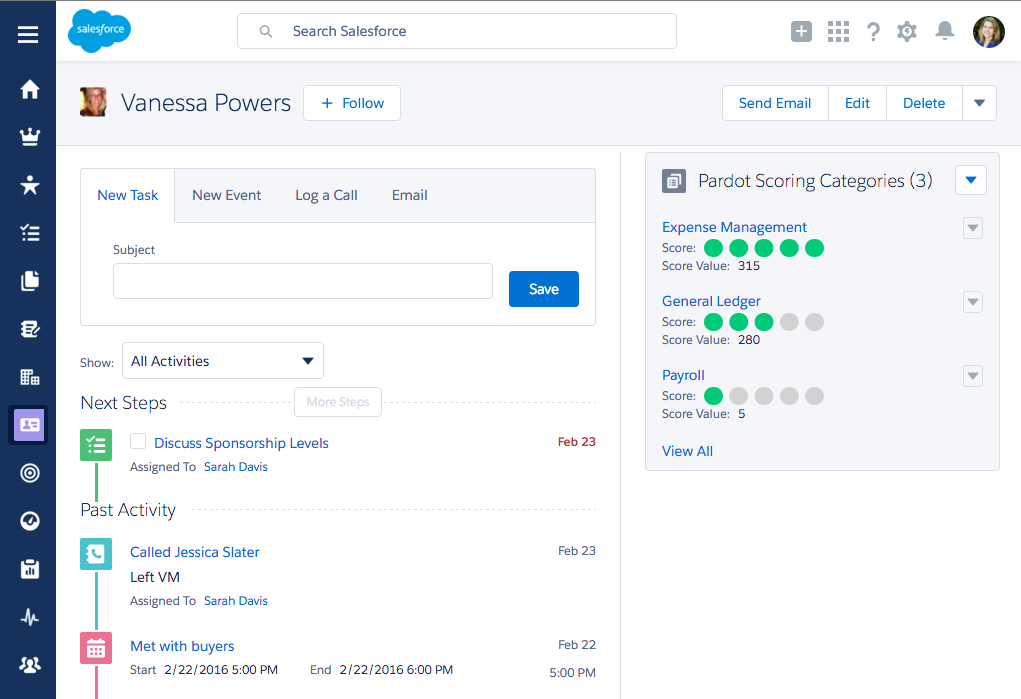Save the new task
1021x699 pixels.
coord(544,289)
